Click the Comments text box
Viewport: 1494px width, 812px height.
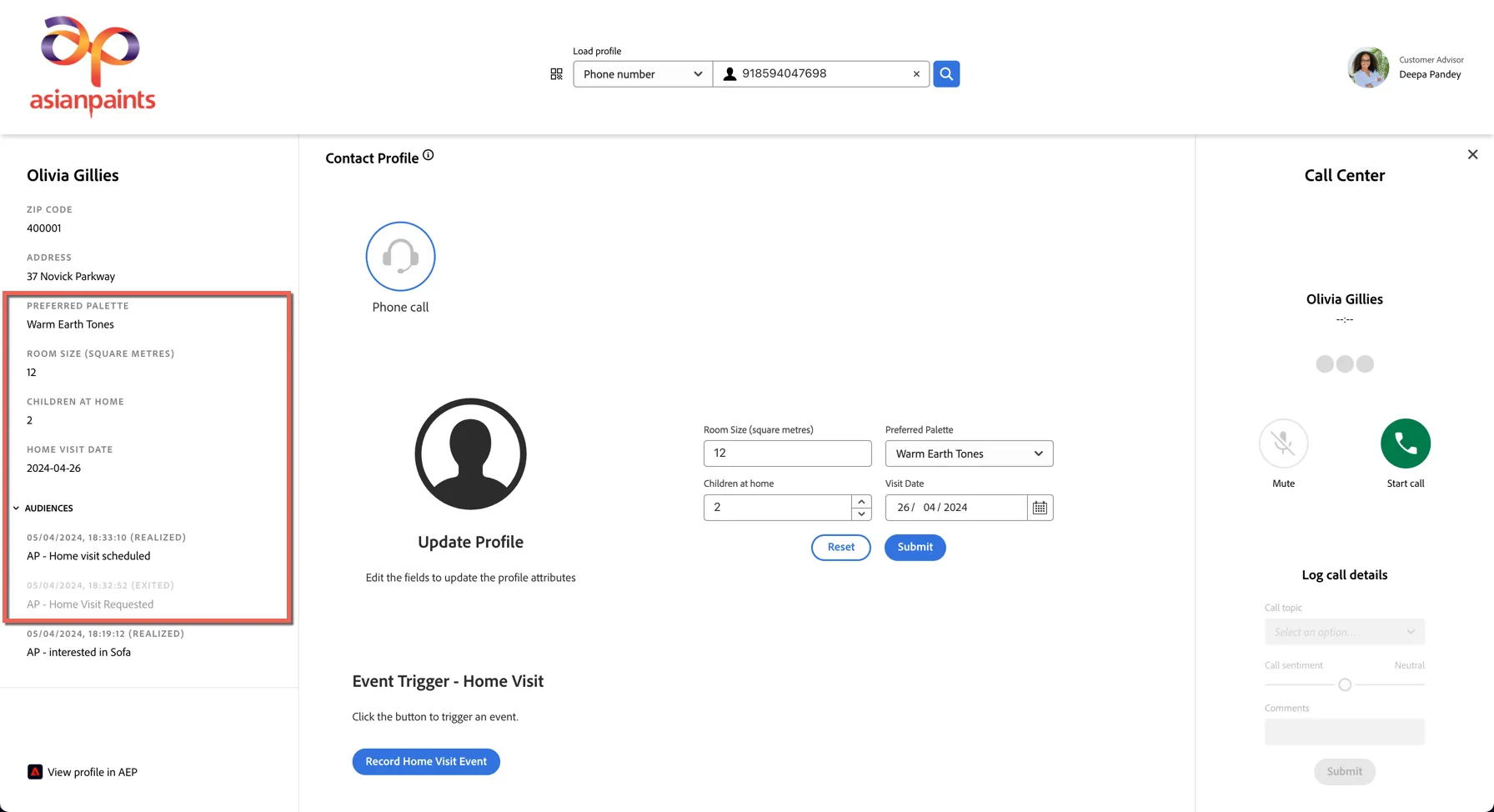pos(1344,732)
